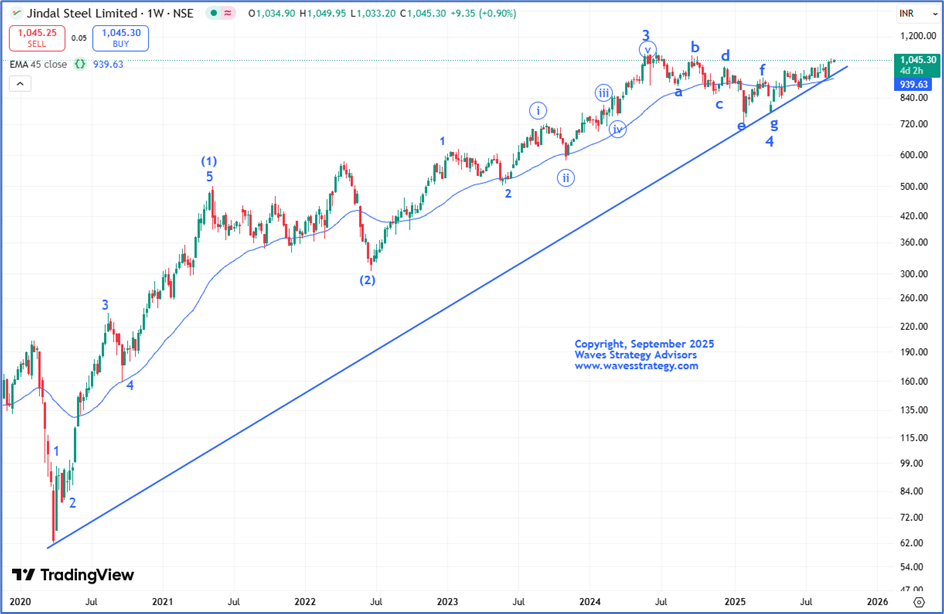The width and height of the screenshot is (944, 614).
Task: Click the pink wavy data-mode icon
Action: [x=228, y=13]
